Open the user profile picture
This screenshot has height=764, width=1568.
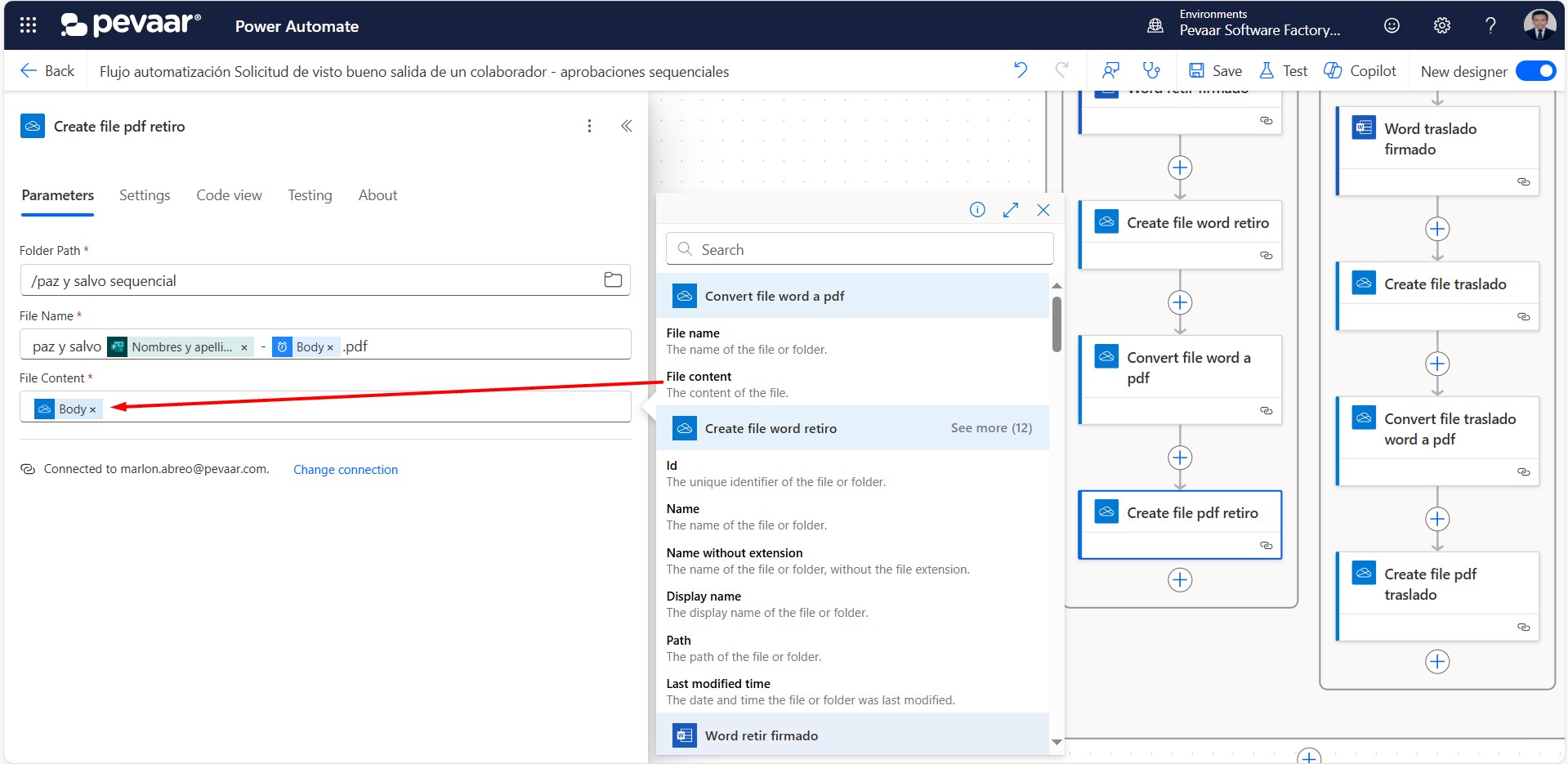(1539, 25)
